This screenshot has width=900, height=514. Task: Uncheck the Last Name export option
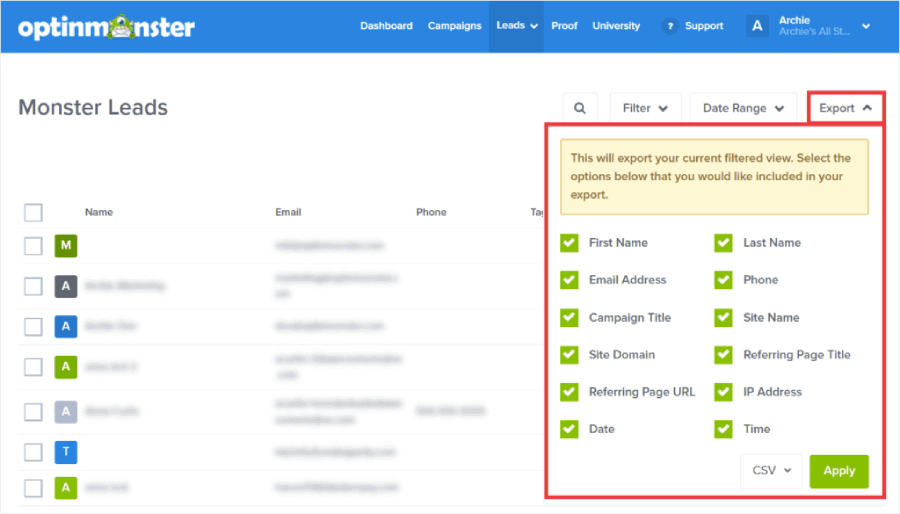723,243
